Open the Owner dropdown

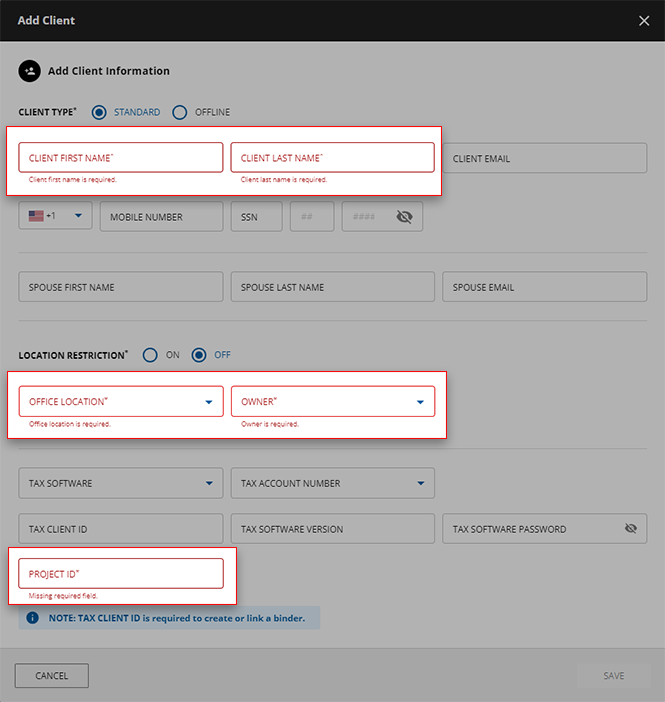pyautogui.click(x=420, y=402)
